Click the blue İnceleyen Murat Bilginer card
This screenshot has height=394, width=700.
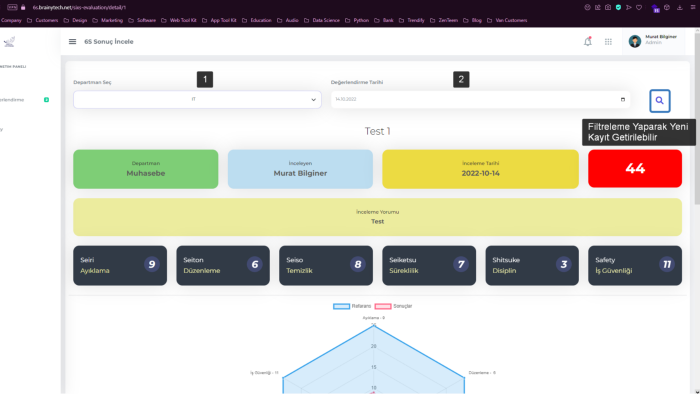click(x=300, y=169)
